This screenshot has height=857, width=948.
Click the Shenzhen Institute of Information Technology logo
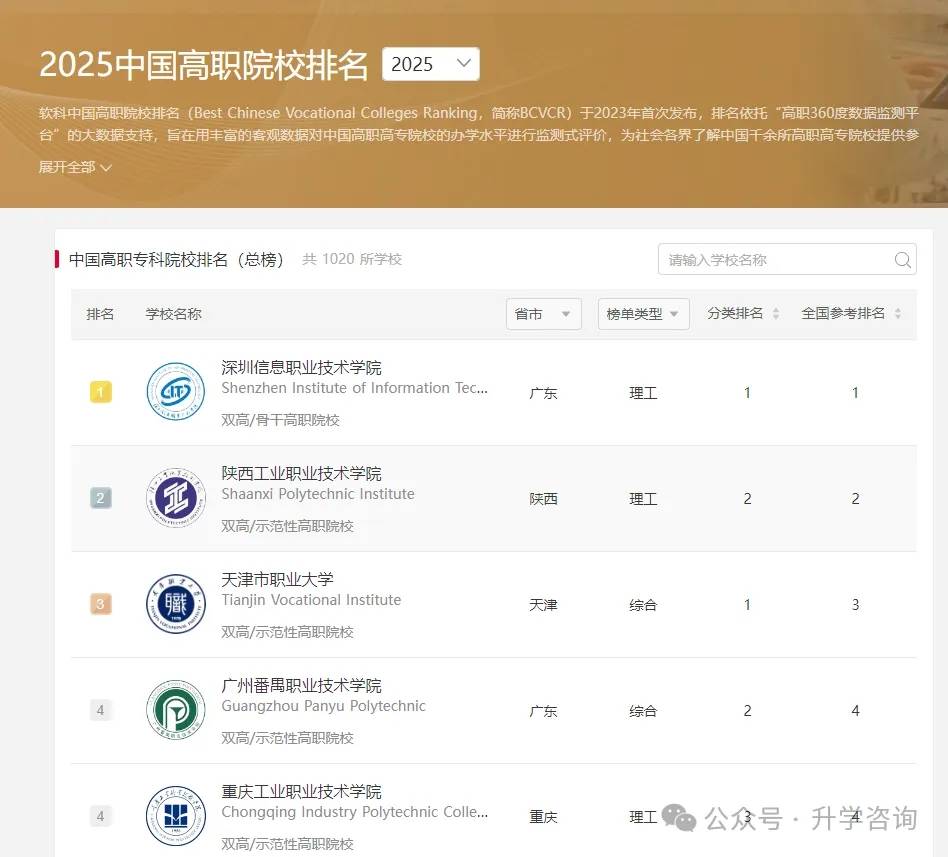176,391
